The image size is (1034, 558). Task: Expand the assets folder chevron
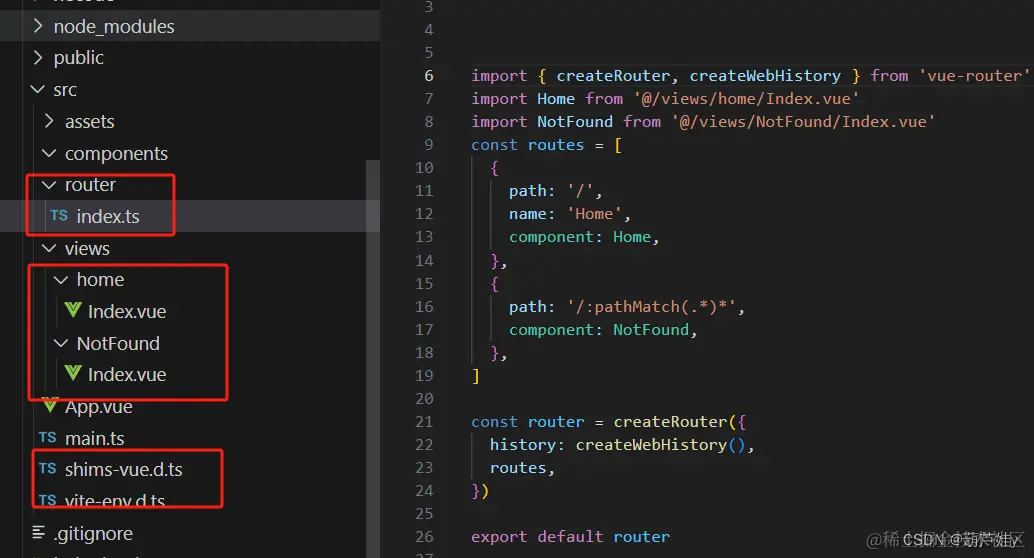point(49,121)
